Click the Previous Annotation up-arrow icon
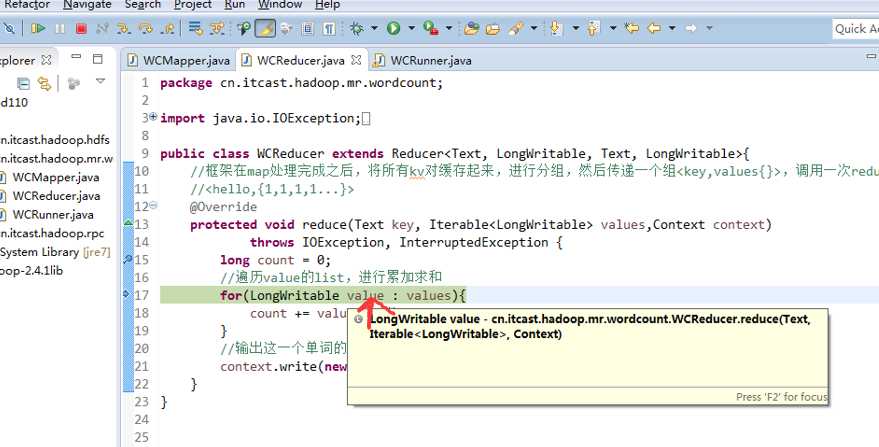 594,28
